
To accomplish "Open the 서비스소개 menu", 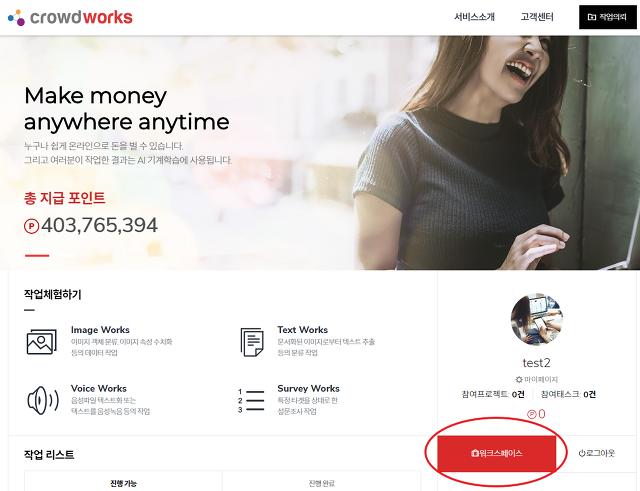I will tap(474, 17).
